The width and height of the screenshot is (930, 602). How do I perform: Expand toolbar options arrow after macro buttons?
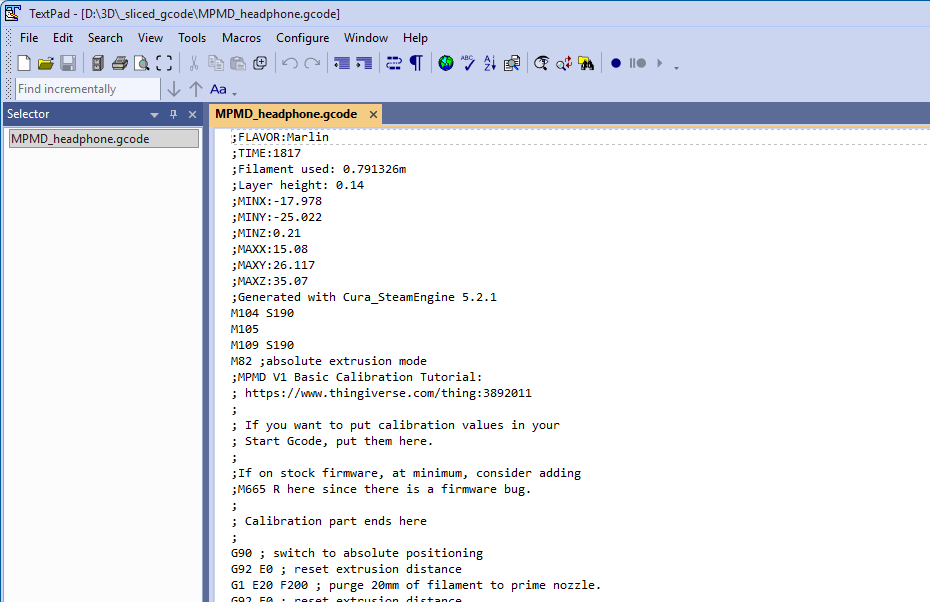tap(677, 67)
